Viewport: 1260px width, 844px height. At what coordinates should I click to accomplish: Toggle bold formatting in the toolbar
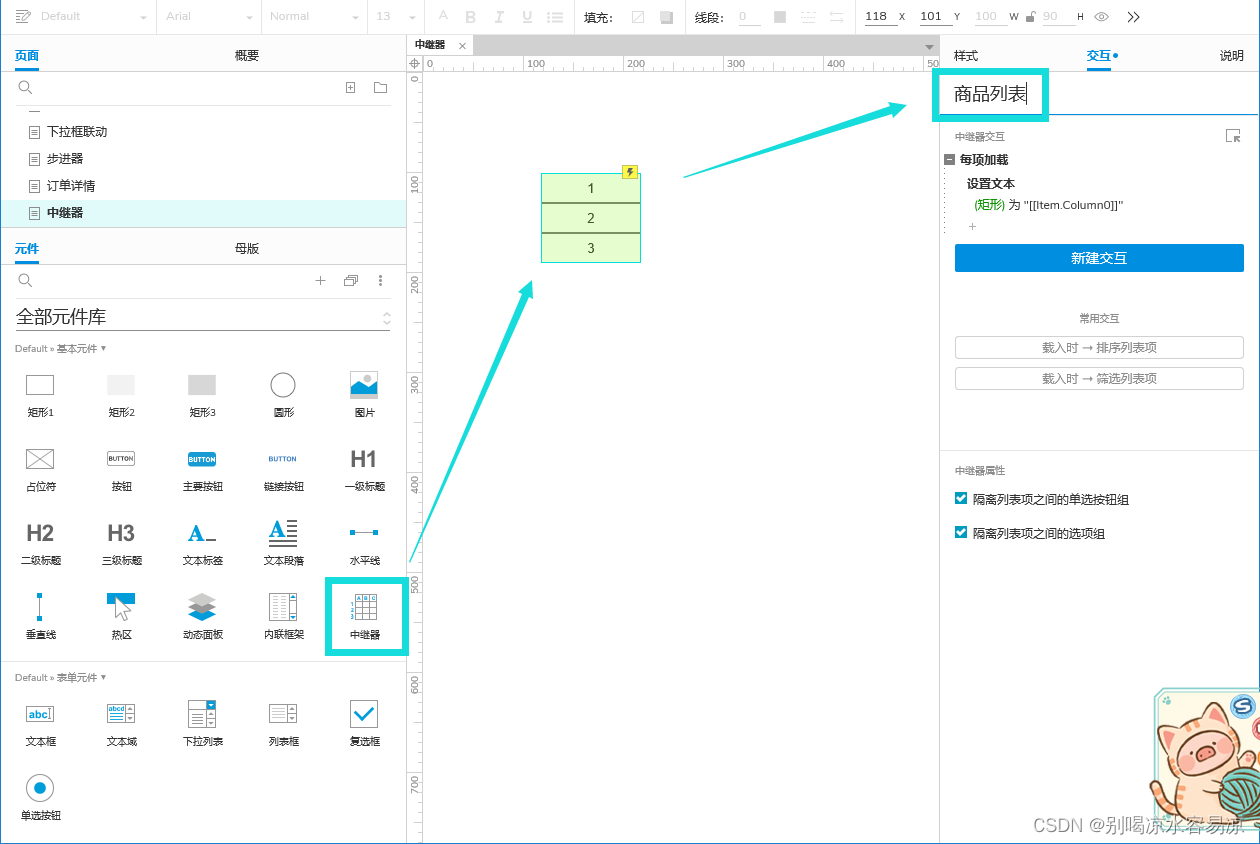[x=470, y=17]
